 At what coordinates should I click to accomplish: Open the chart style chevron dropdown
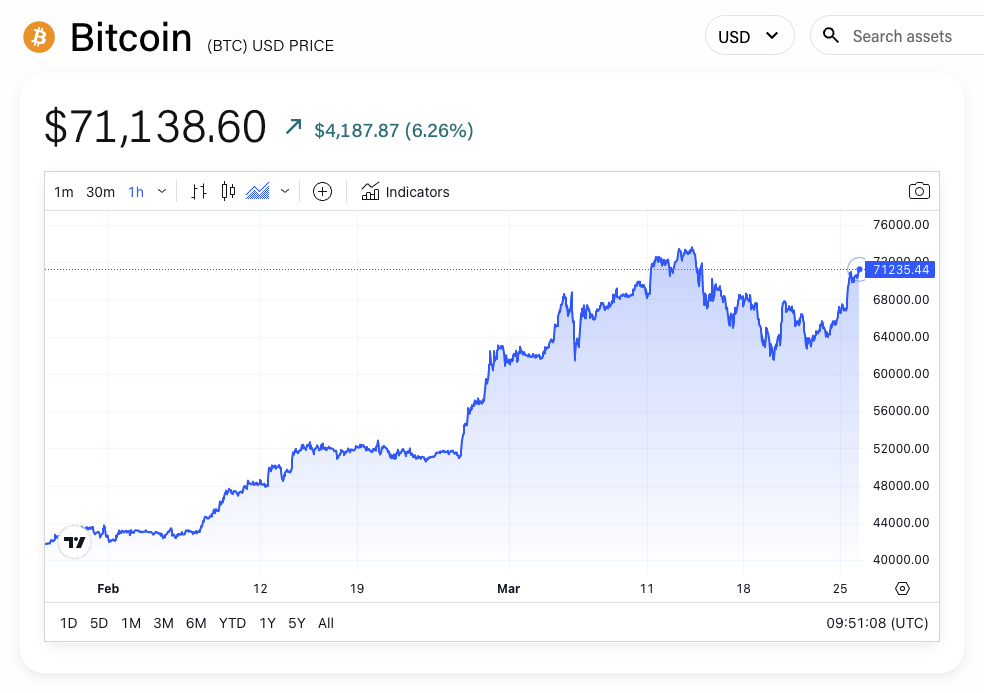tap(284, 191)
